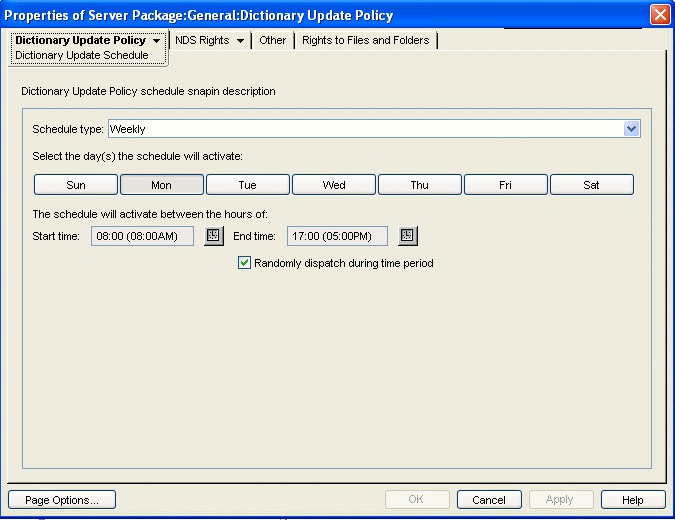Viewport: 675px width, 520px height.
Task: Click the 'Select the day(s)' label
Action: tap(137, 156)
